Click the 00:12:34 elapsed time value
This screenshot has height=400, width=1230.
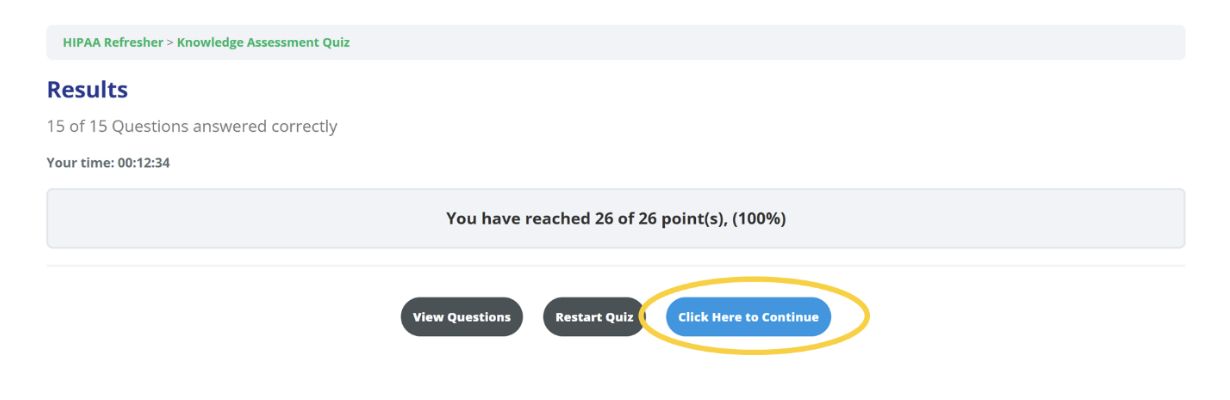144,163
